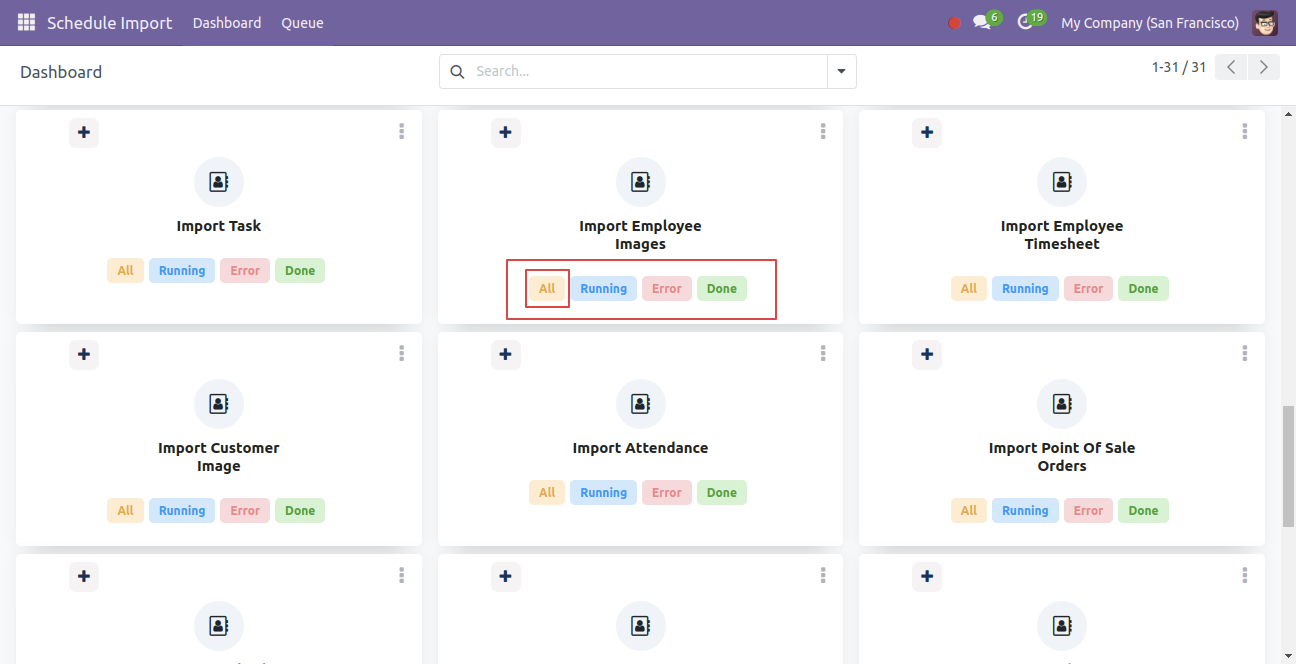Image resolution: width=1296 pixels, height=664 pixels.
Task: Click the Schedule Import app title
Action: coord(110,23)
